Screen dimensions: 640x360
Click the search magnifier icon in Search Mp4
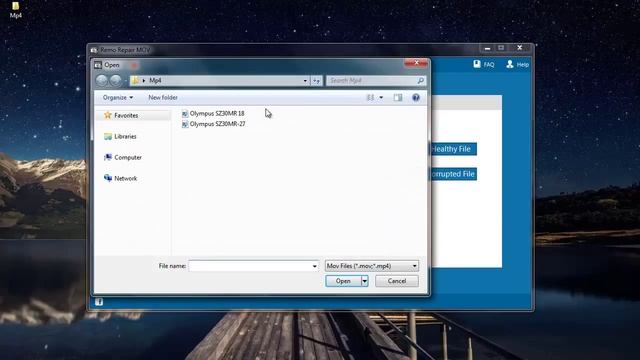[420, 81]
